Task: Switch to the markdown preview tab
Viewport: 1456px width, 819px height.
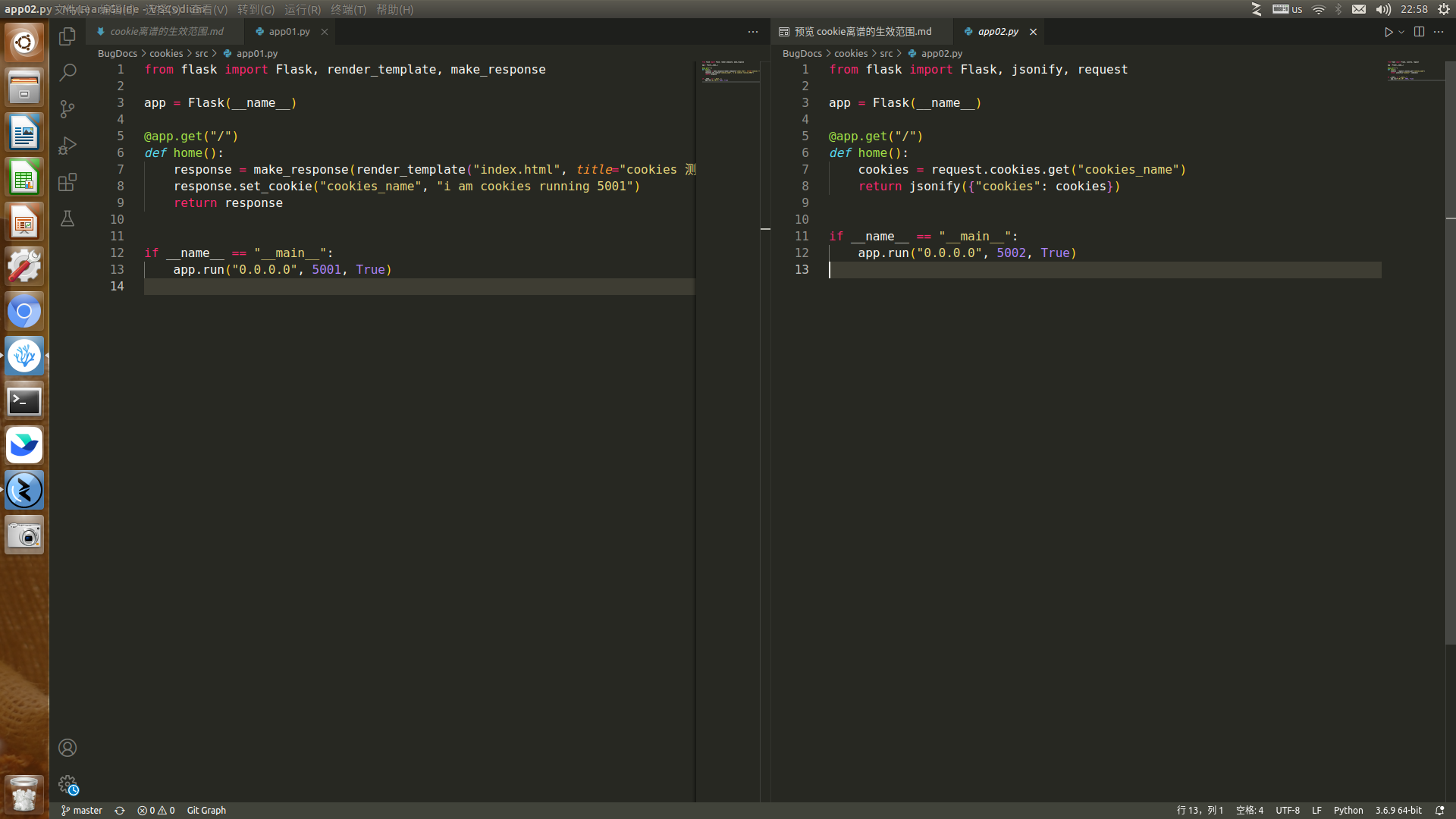Action: (x=862, y=32)
